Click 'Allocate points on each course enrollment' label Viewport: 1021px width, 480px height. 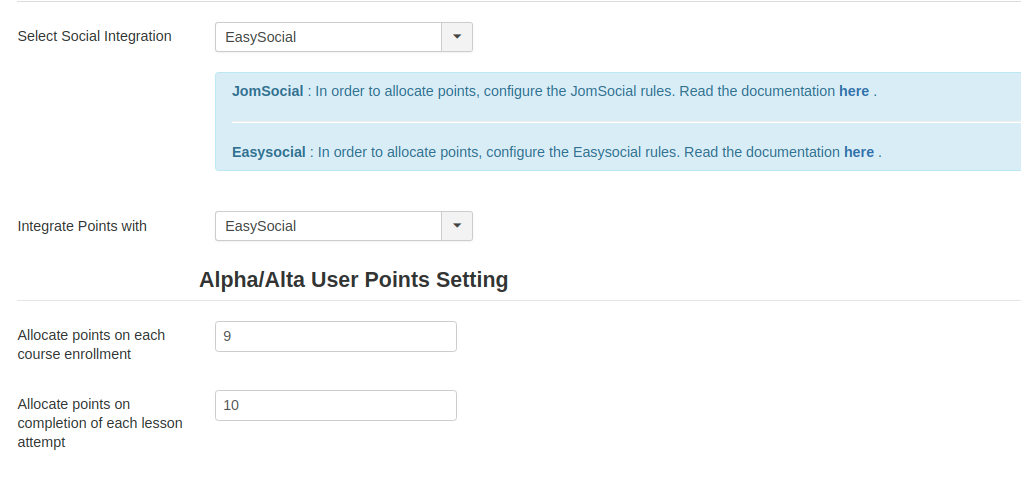tap(91, 344)
